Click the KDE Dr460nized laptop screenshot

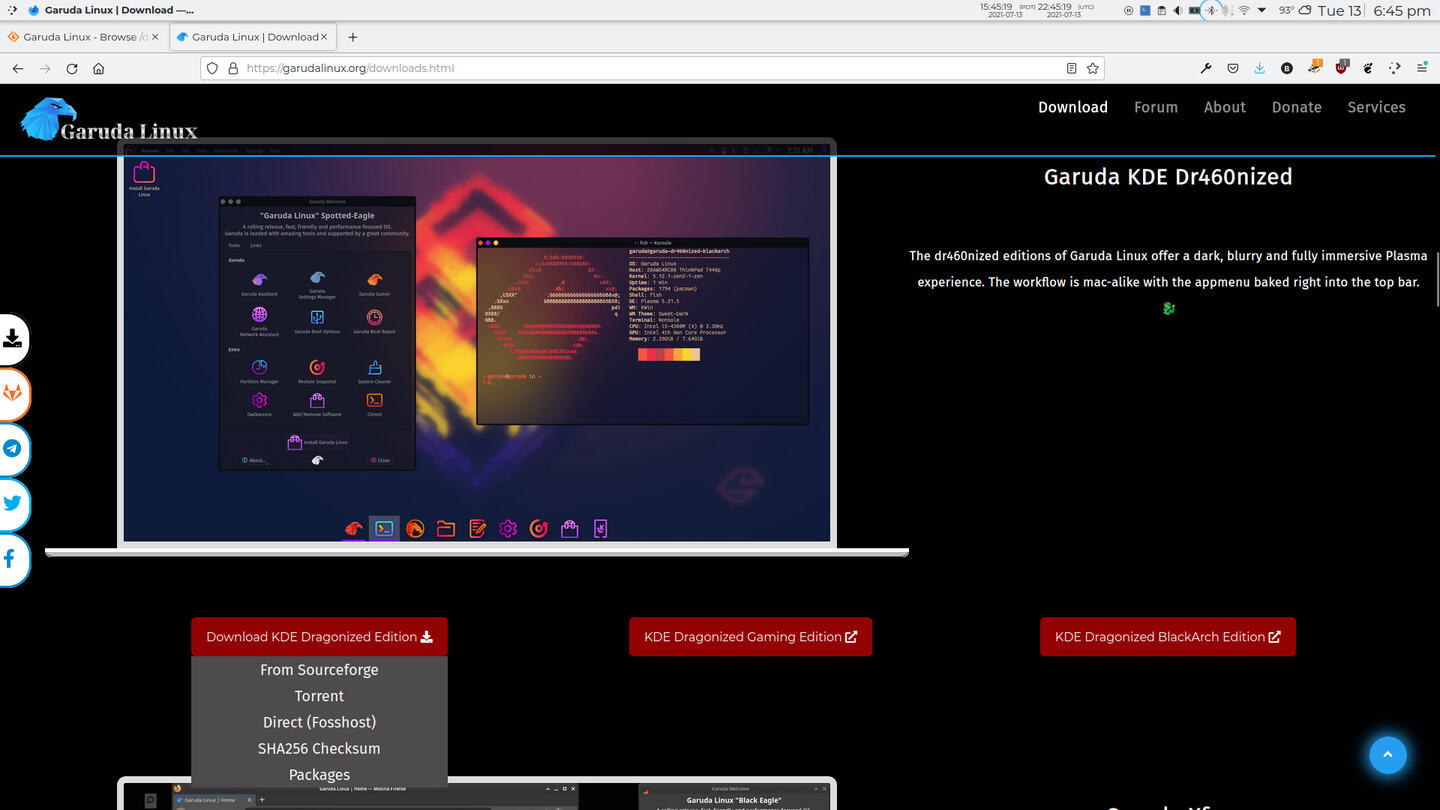[x=477, y=348]
